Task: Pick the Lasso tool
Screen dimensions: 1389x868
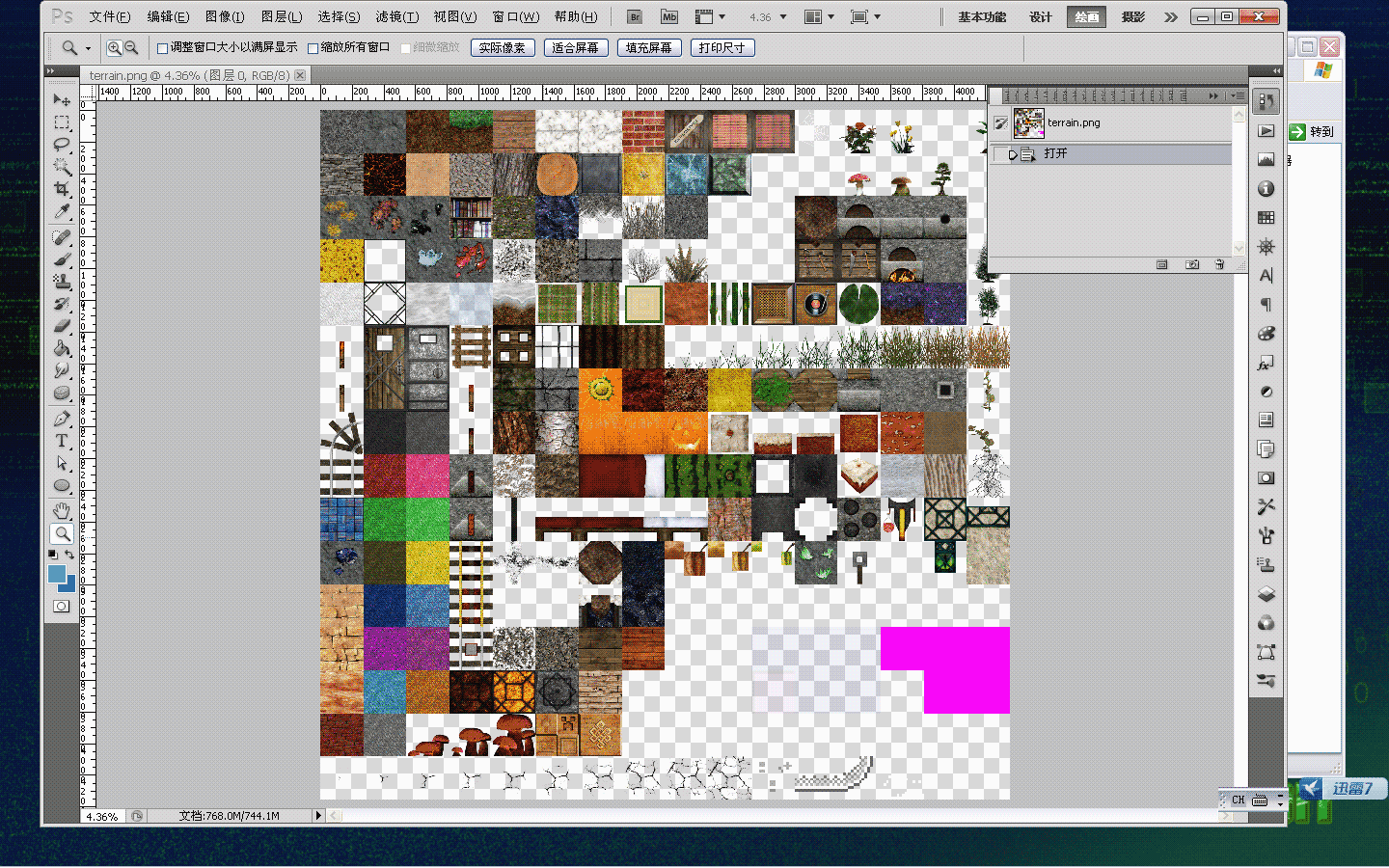Action: coord(62,145)
